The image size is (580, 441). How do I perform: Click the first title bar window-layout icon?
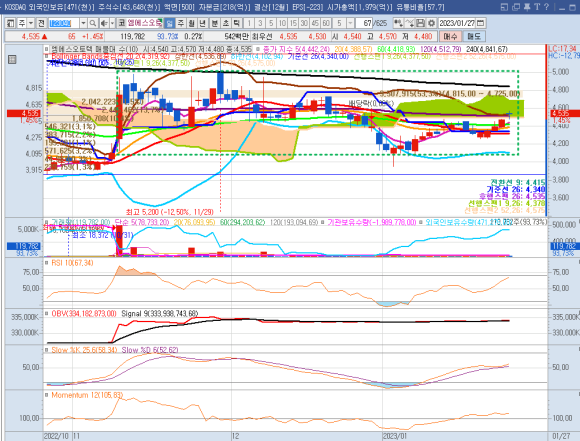click(504, 7)
